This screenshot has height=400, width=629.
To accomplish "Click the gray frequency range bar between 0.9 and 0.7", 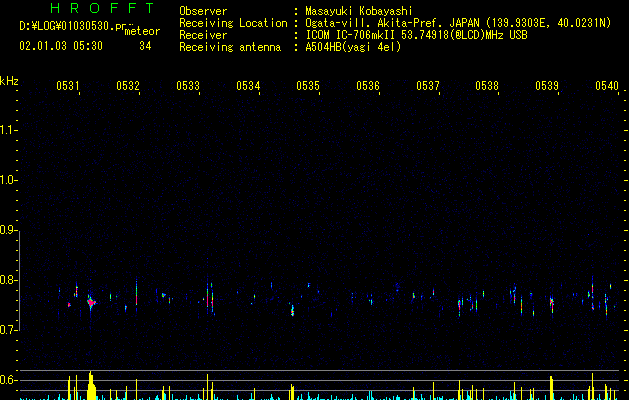I will click(x=19, y=280).
